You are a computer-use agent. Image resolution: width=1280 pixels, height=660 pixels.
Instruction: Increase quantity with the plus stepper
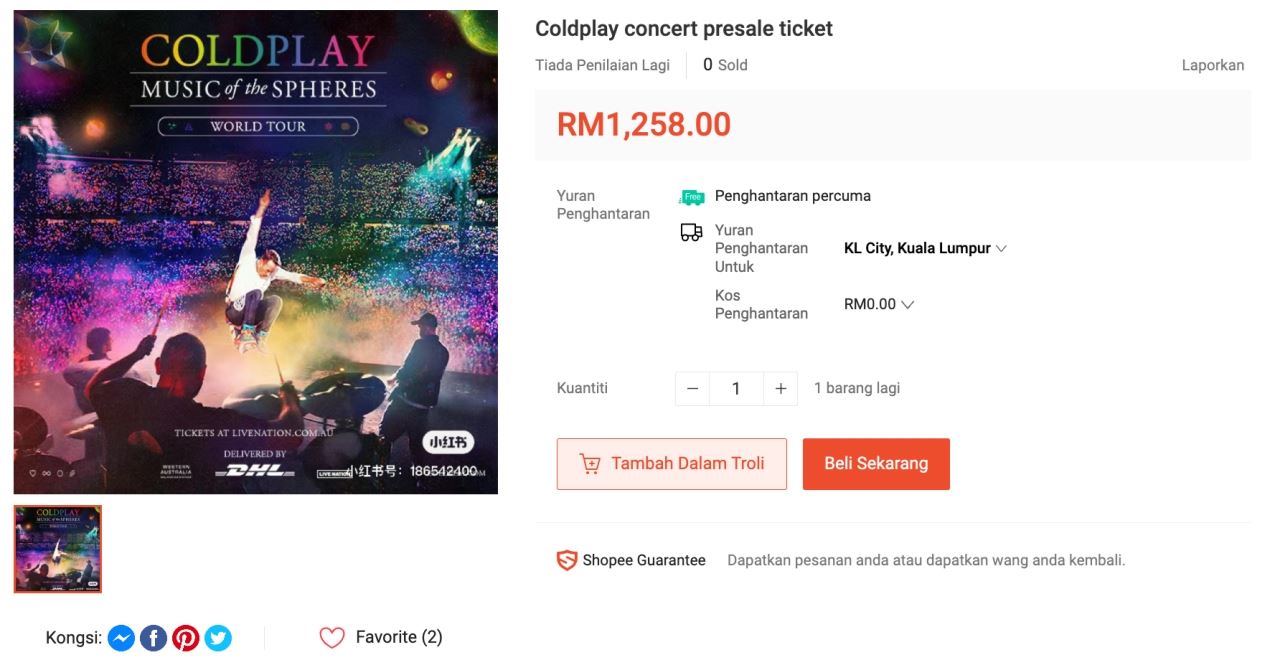779,388
